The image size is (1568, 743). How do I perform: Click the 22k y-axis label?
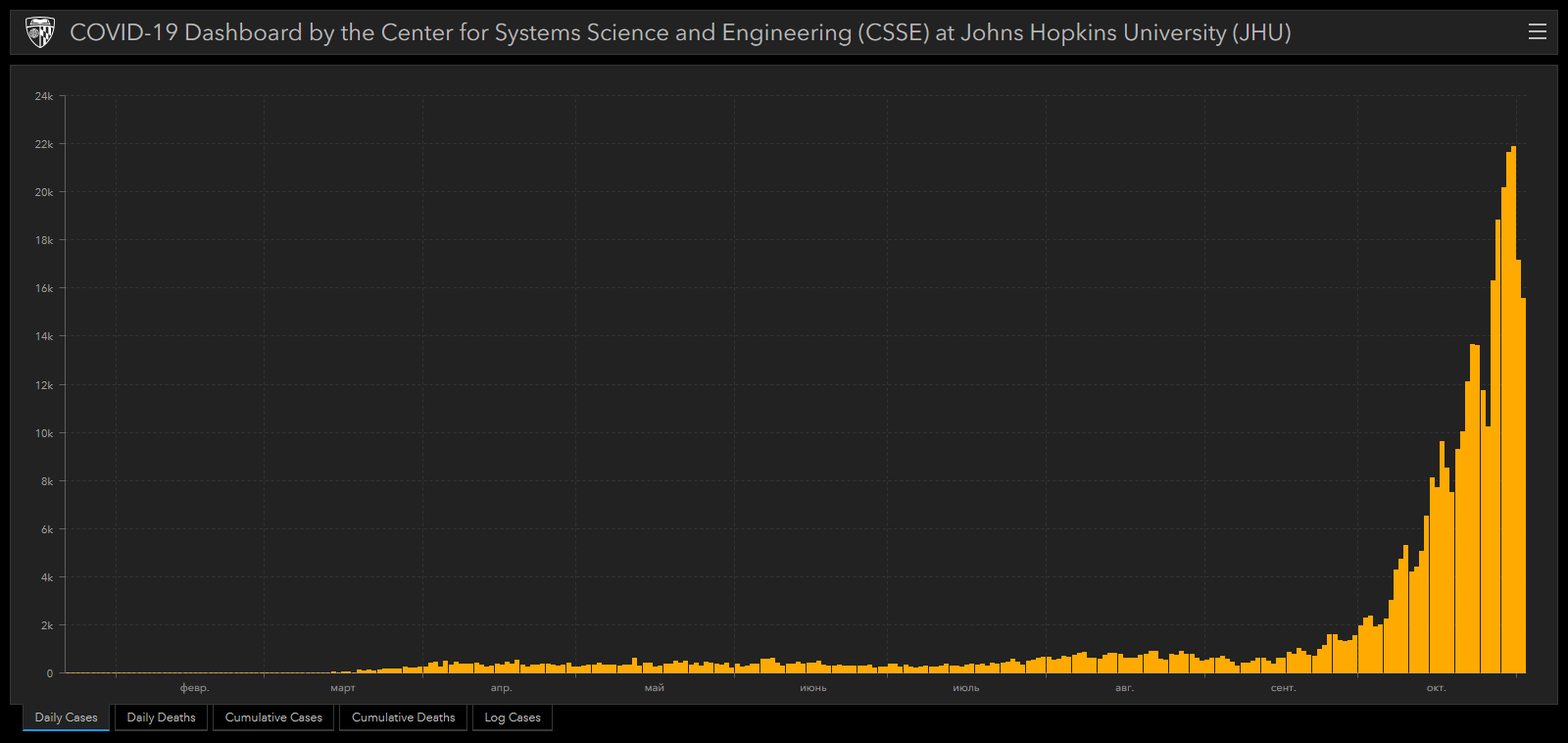pyautogui.click(x=44, y=144)
